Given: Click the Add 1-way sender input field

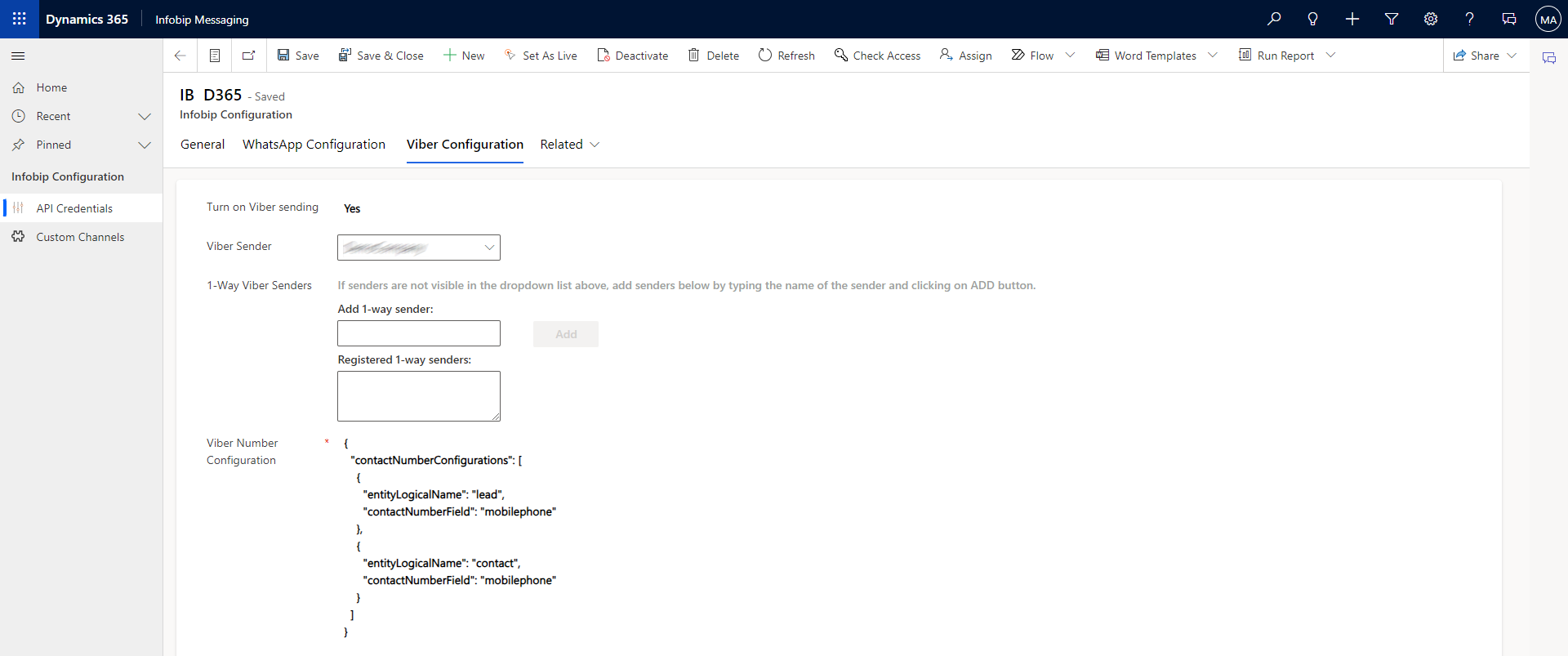Looking at the screenshot, I should click(x=419, y=333).
